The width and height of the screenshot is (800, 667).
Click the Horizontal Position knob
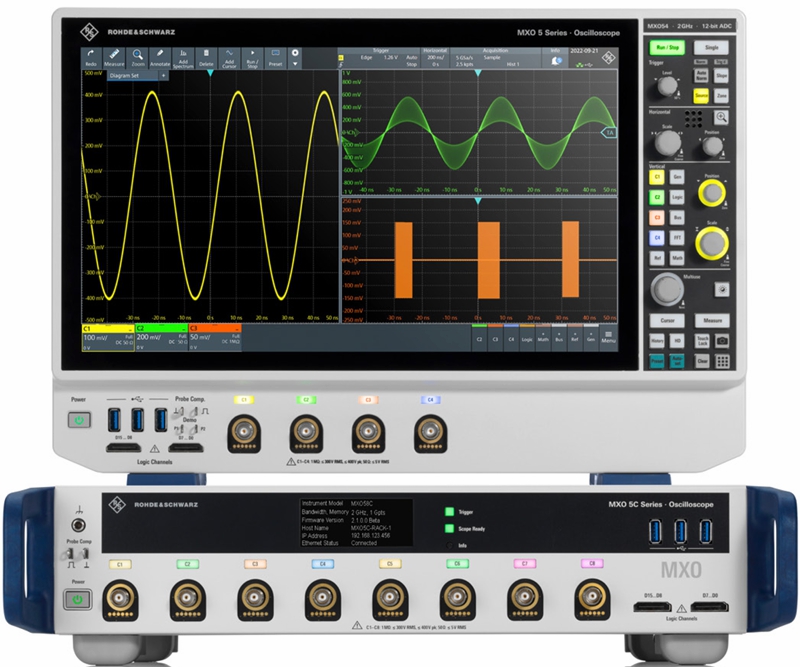tap(712, 146)
